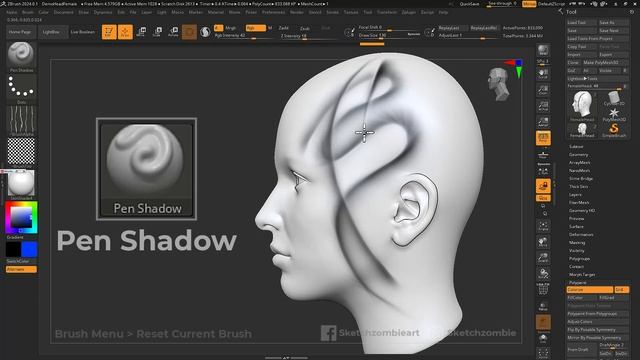Click the Frame mesh icon
The image size is (640, 360).
pyautogui.click(x=543, y=226)
